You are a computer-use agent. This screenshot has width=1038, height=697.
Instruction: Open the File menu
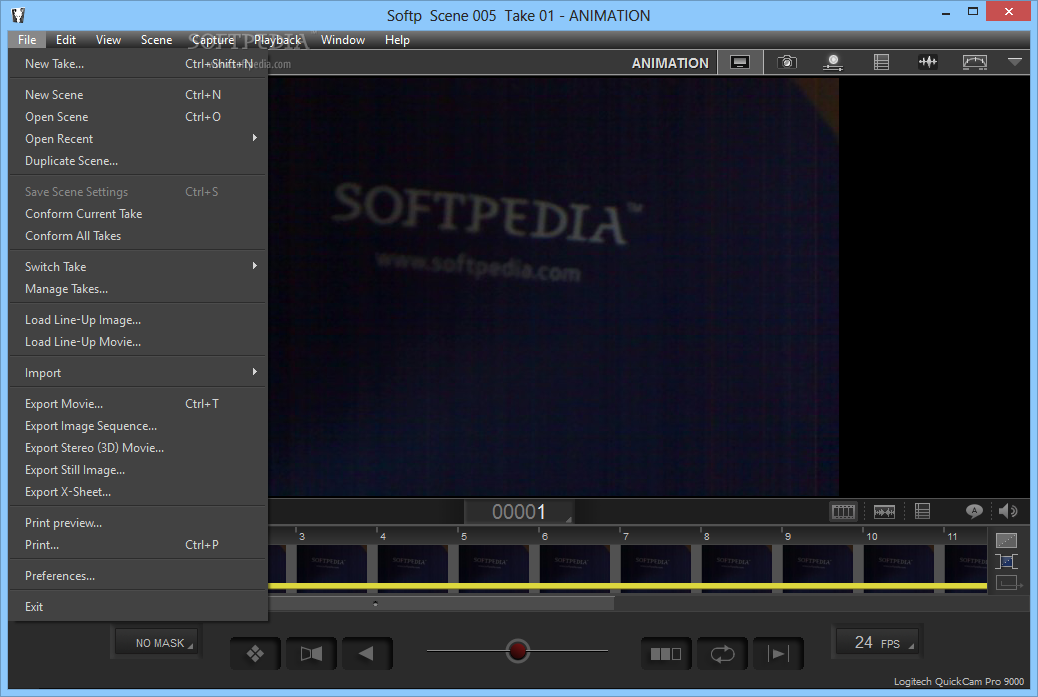[27, 40]
